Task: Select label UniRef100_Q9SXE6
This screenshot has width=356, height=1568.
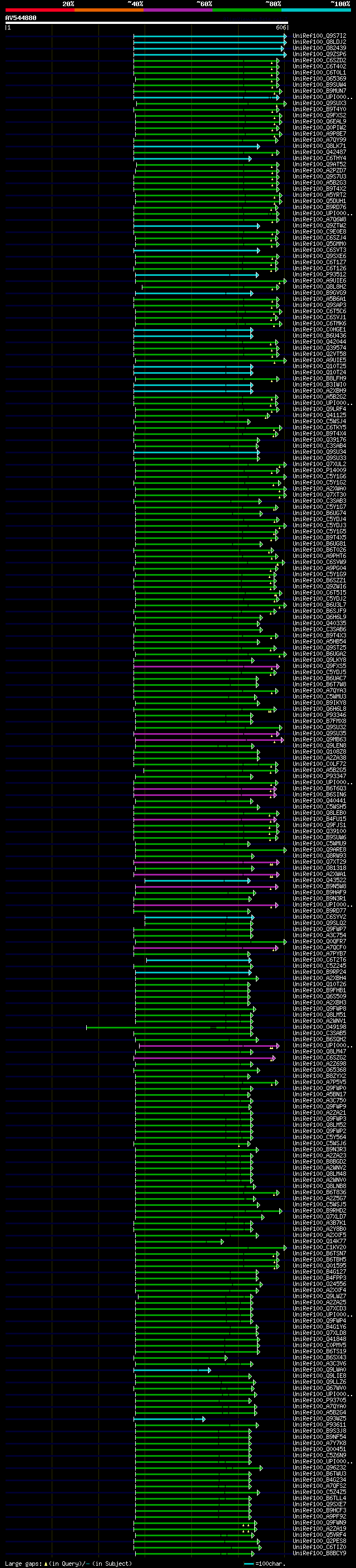Action: point(319,256)
